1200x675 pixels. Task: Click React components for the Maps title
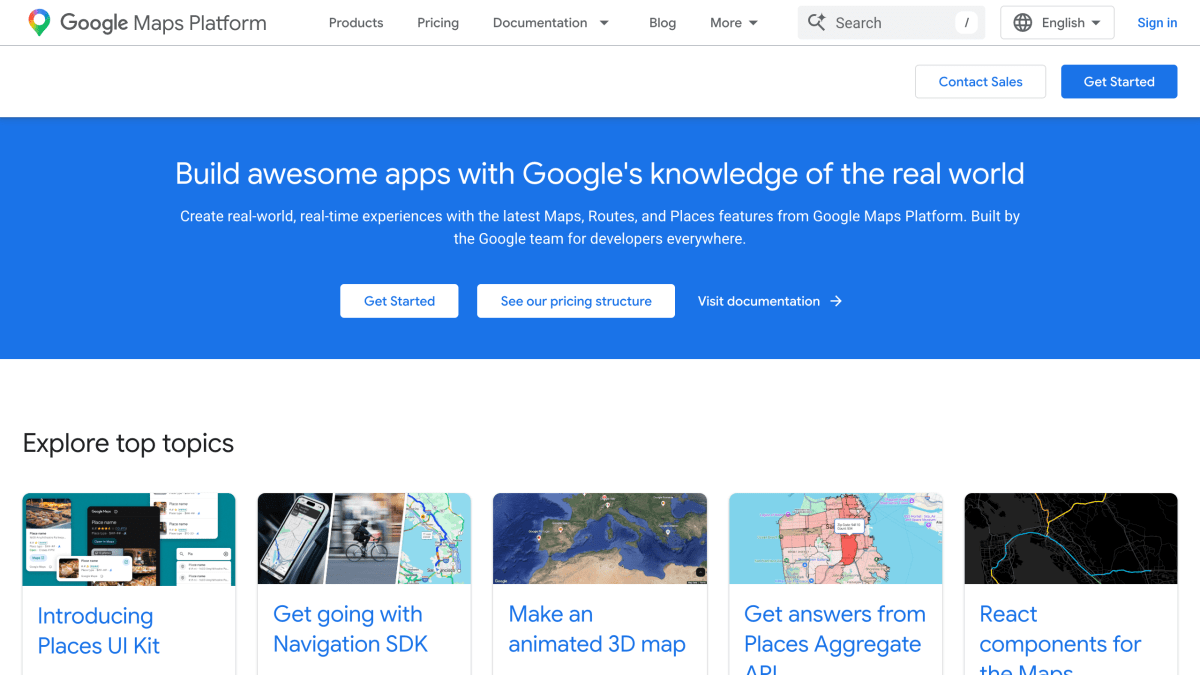[x=1060, y=638]
